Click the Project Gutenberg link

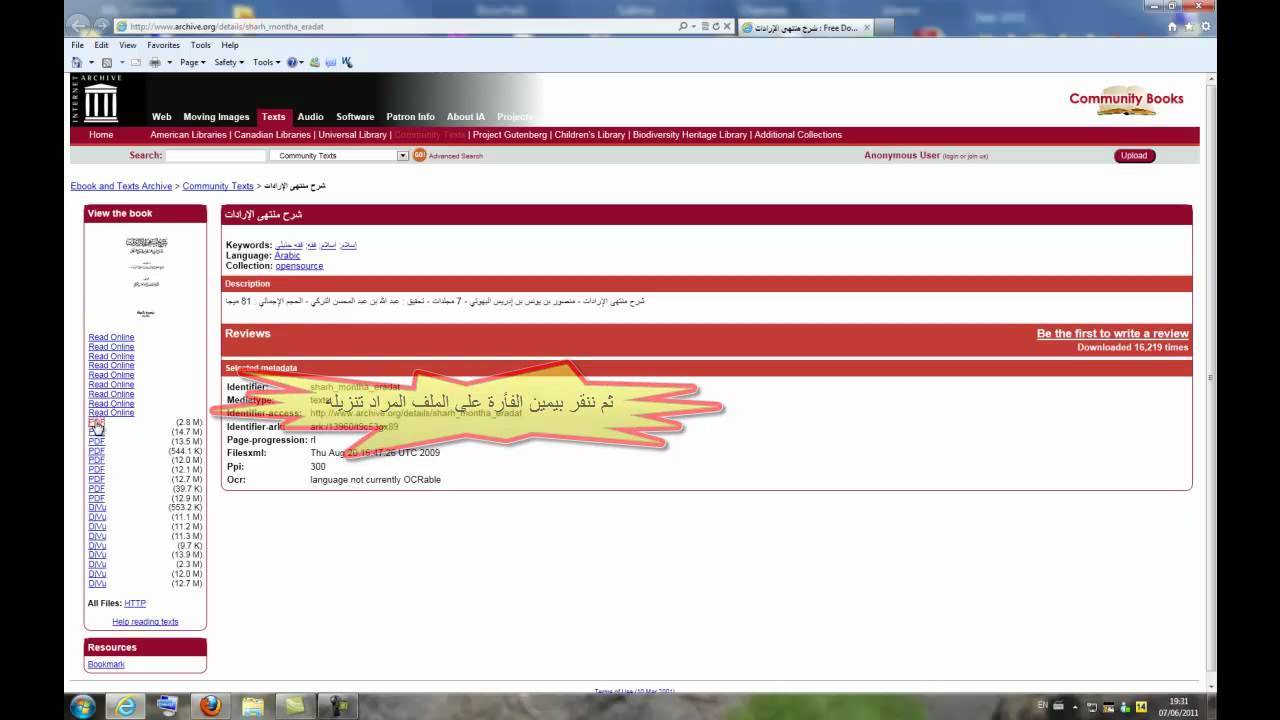click(x=510, y=135)
